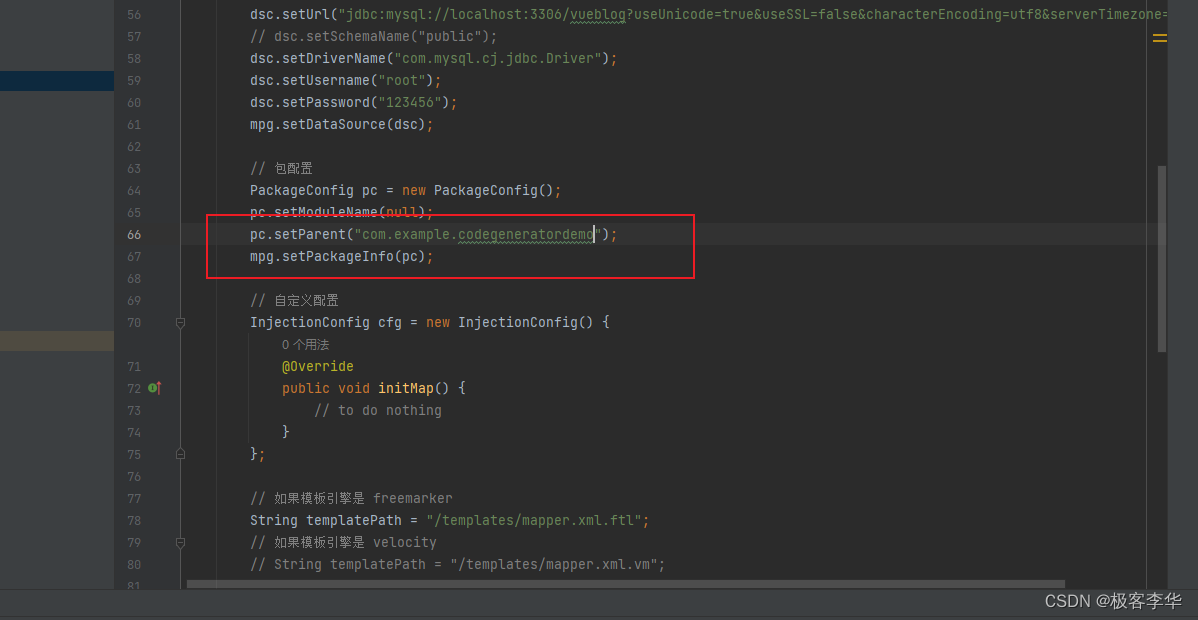Click the fold end marker on line 75
Screen dimensions: 1198x620
(x=180, y=454)
